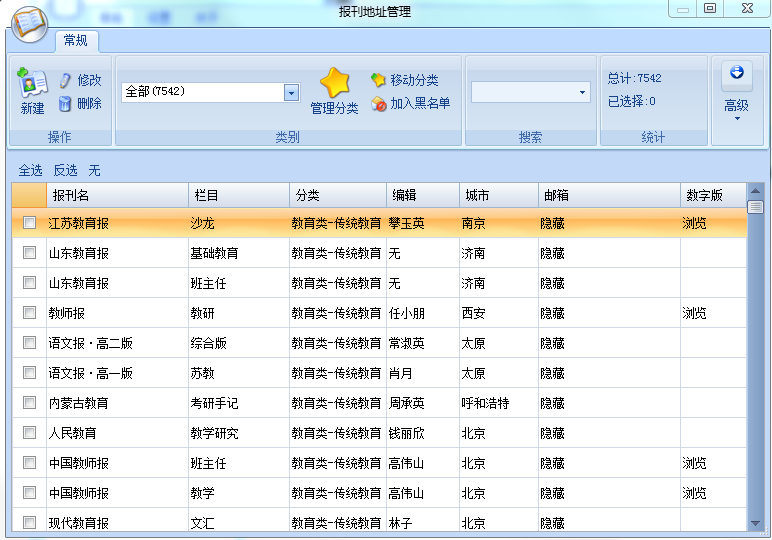
Task: Open the 高级 (Advanced) arrow icon
Action: tap(736, 74)
